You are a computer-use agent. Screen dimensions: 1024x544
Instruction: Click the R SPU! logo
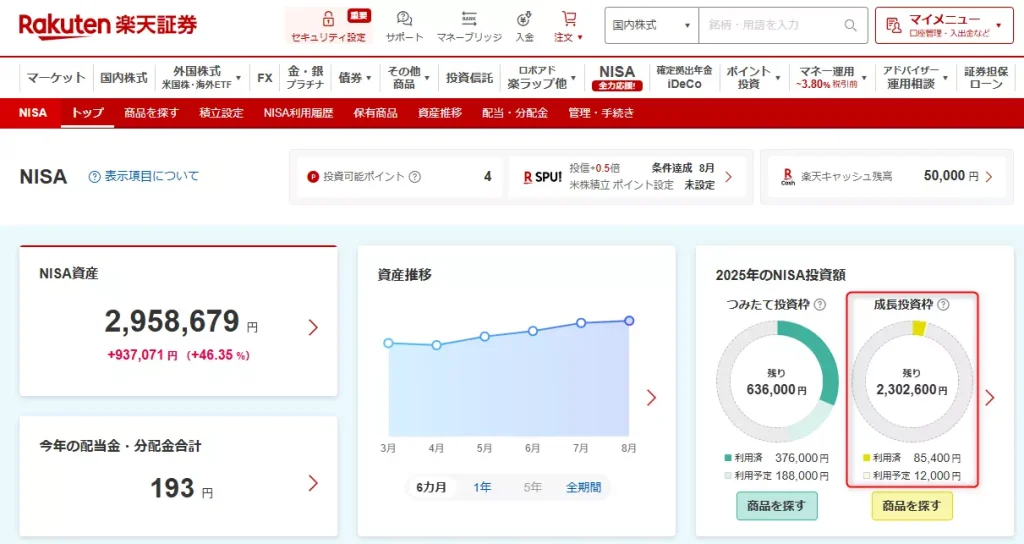coord(543,177)
